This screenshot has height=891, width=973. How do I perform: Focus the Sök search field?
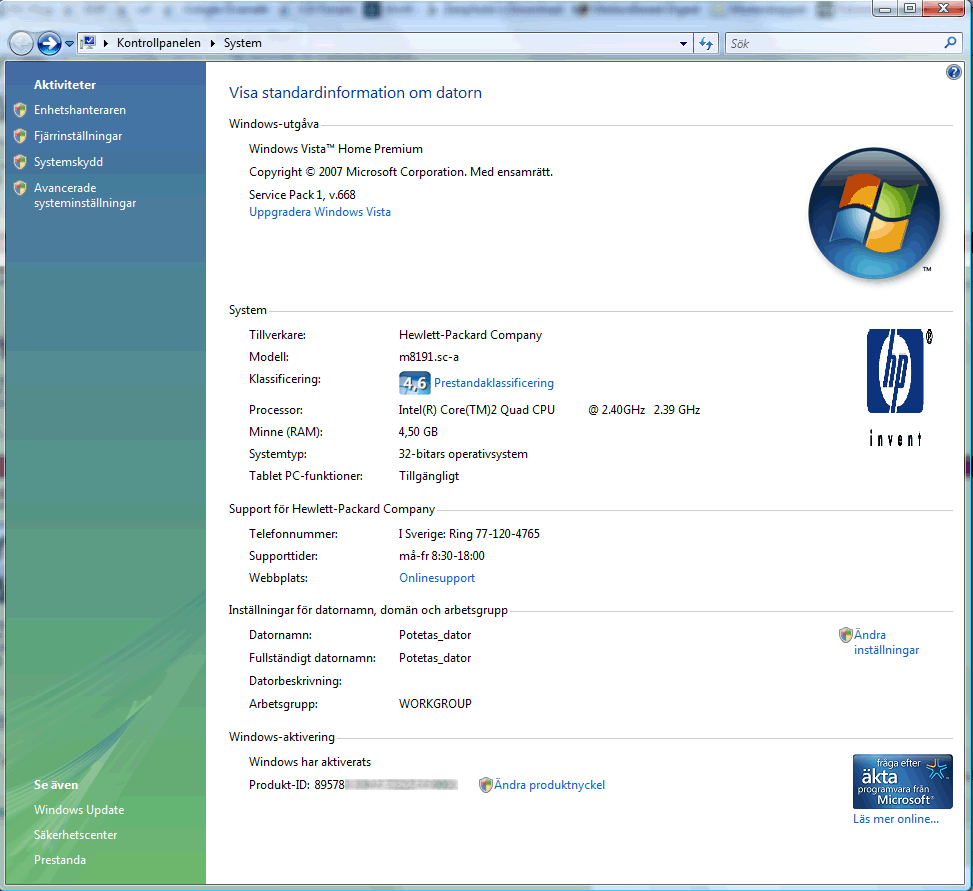[x=834, y=43]
